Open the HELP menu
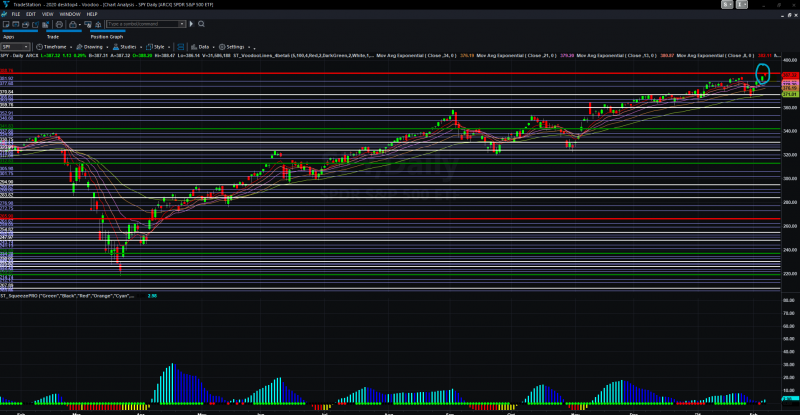 92,14
